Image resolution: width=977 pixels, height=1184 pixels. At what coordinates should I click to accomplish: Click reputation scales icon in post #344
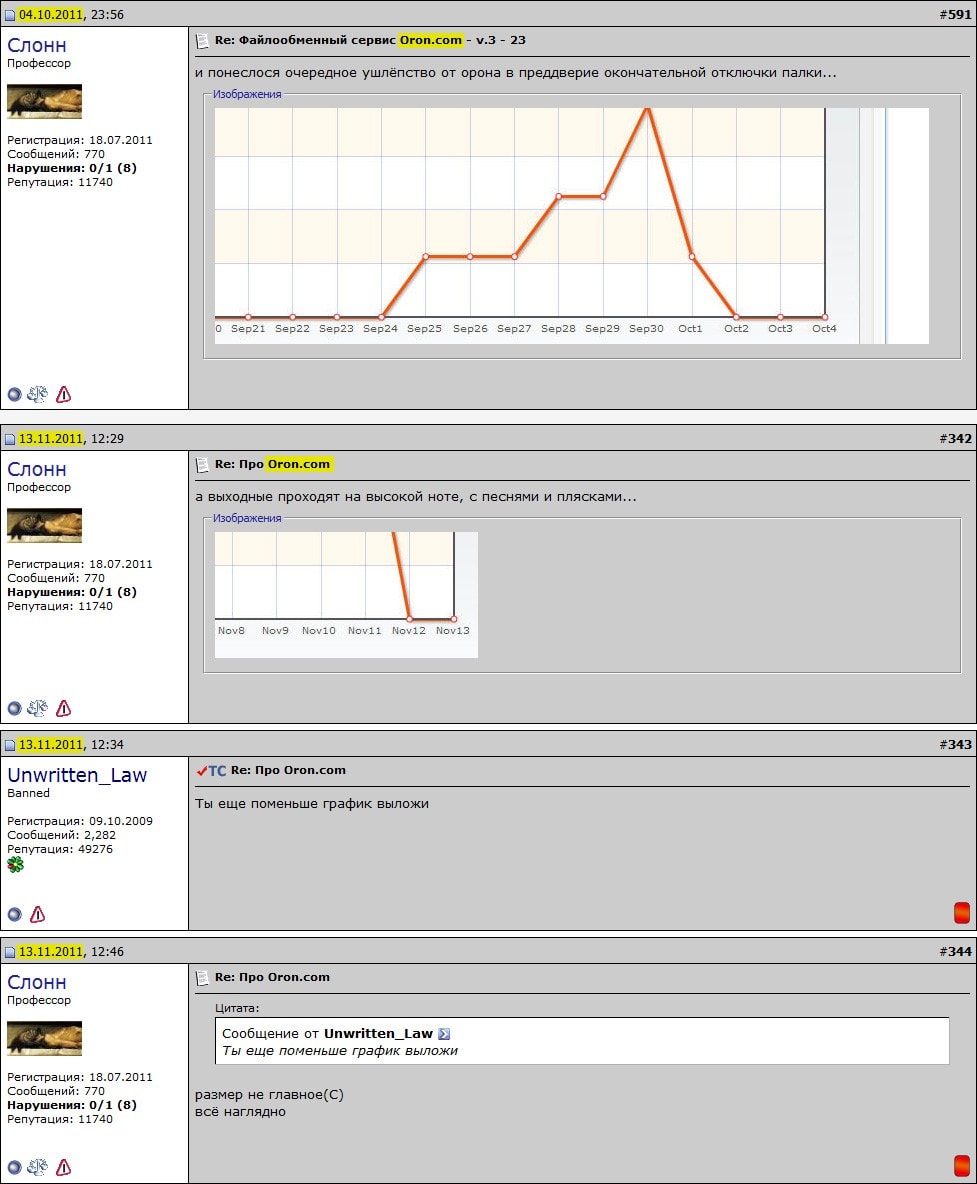tap(38, 1167)
